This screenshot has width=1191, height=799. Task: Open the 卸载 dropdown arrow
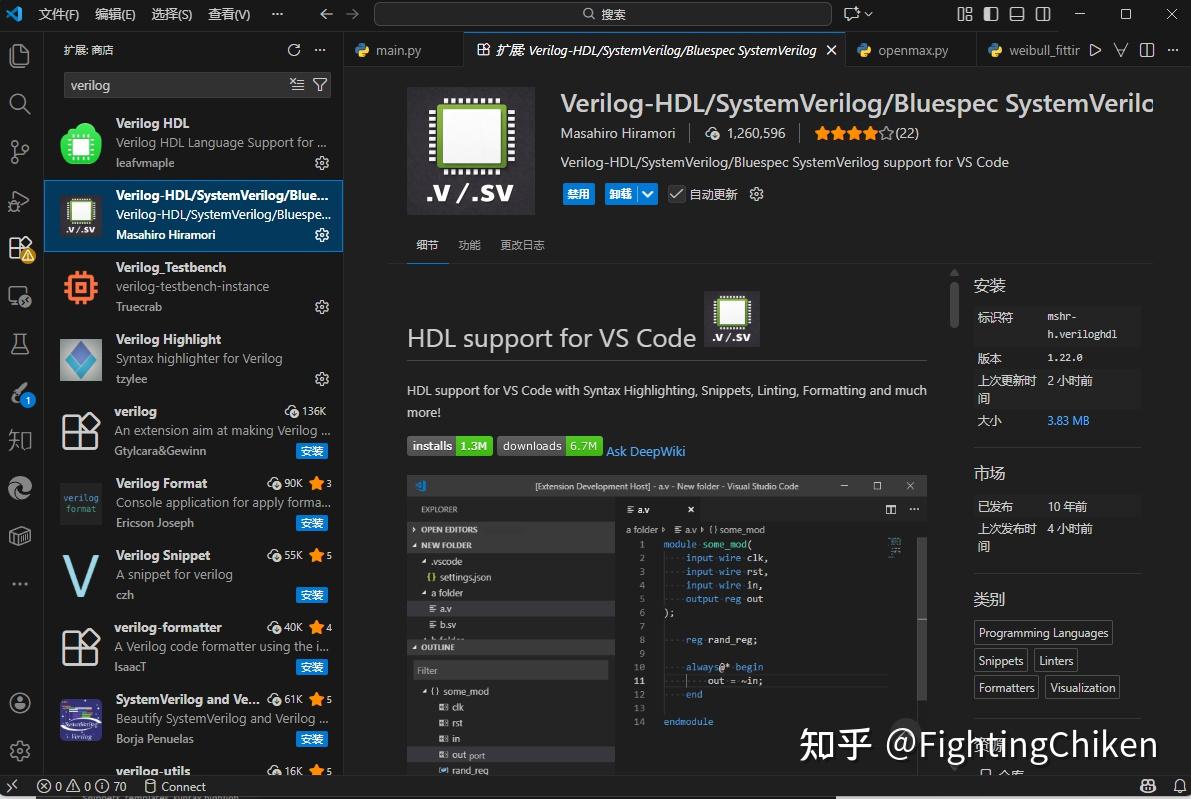tap(645, 193)
